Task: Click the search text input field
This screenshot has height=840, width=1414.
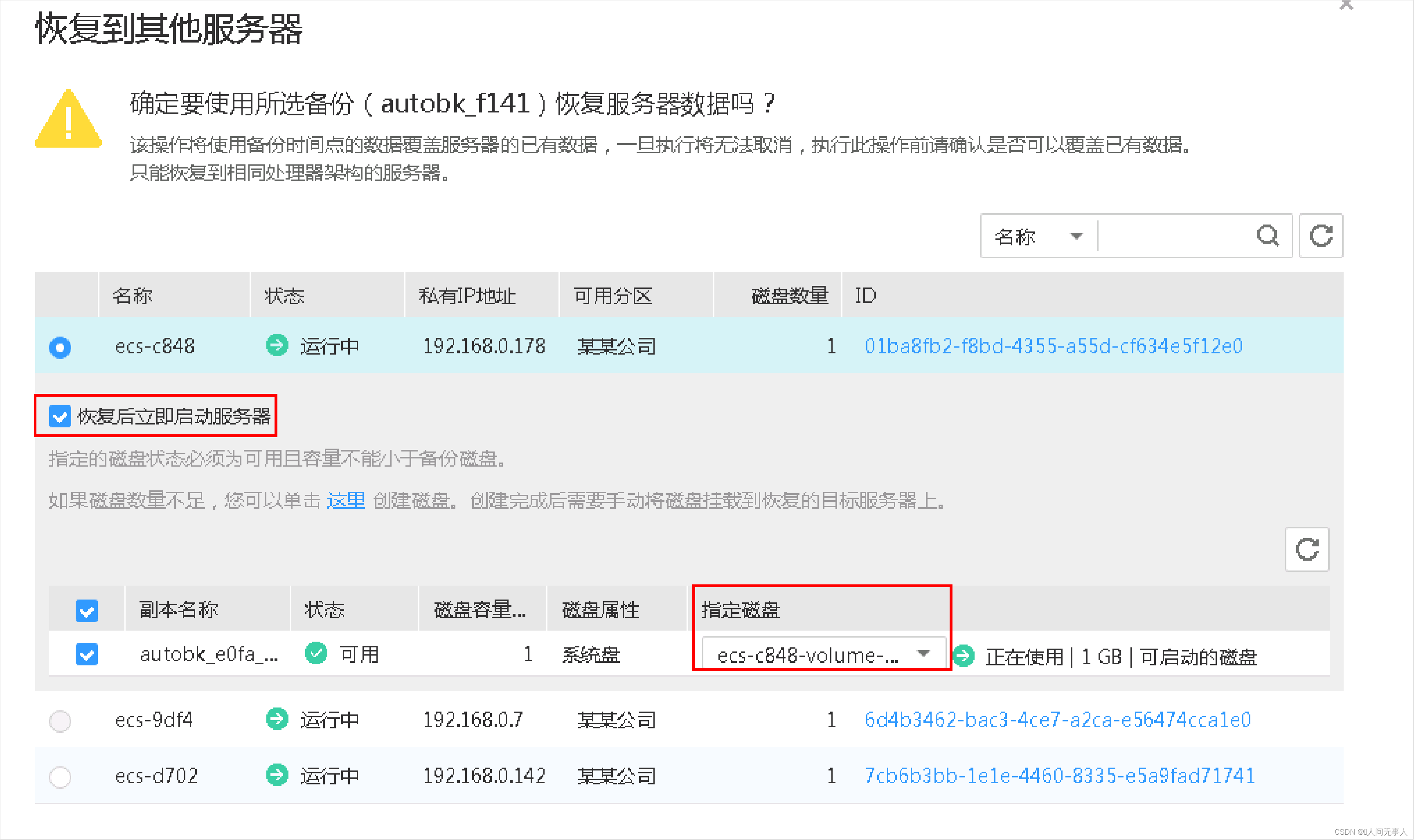Action: pos(1175,236)
